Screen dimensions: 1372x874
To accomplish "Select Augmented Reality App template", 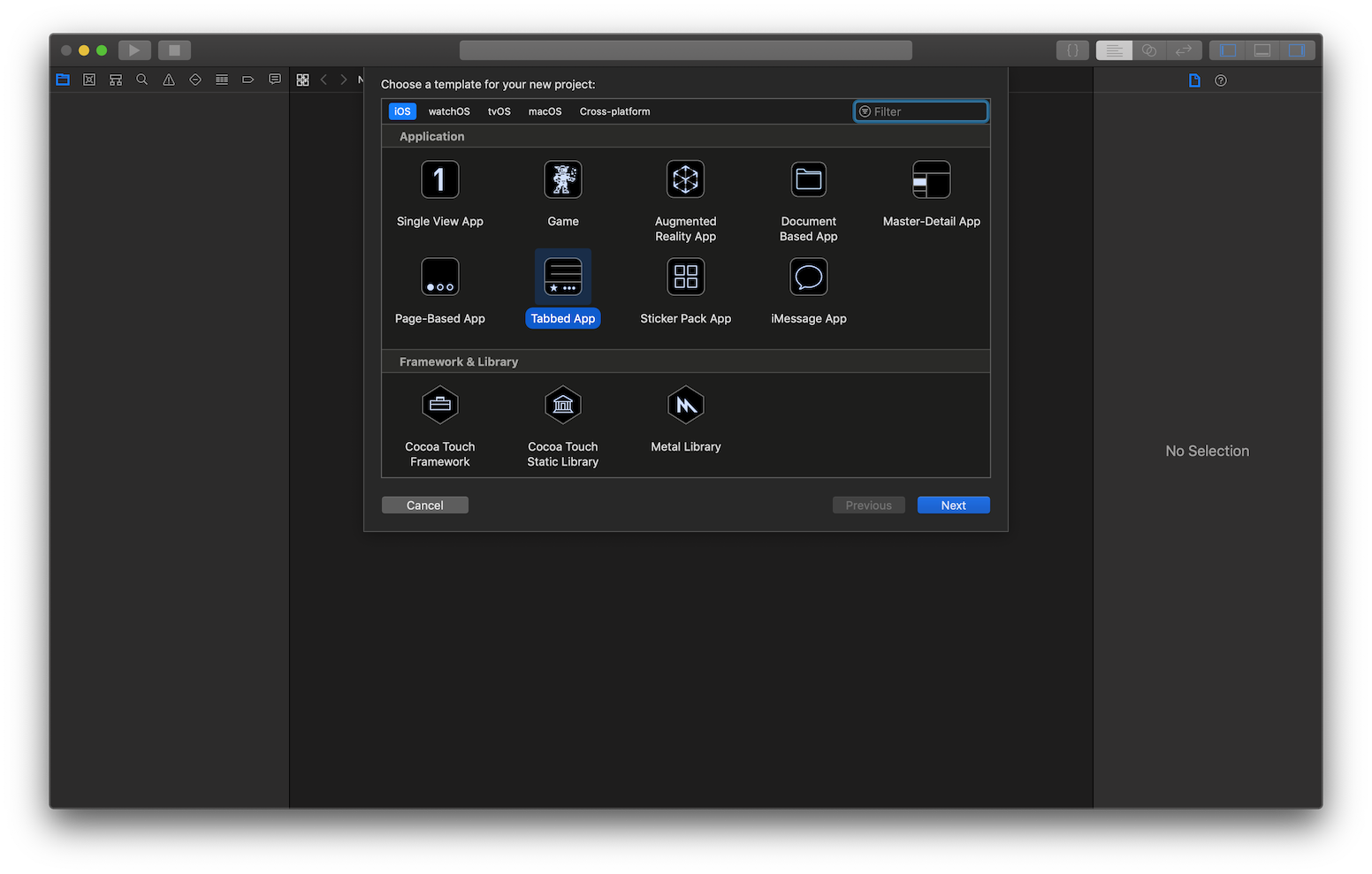I will tap(685, 201).
